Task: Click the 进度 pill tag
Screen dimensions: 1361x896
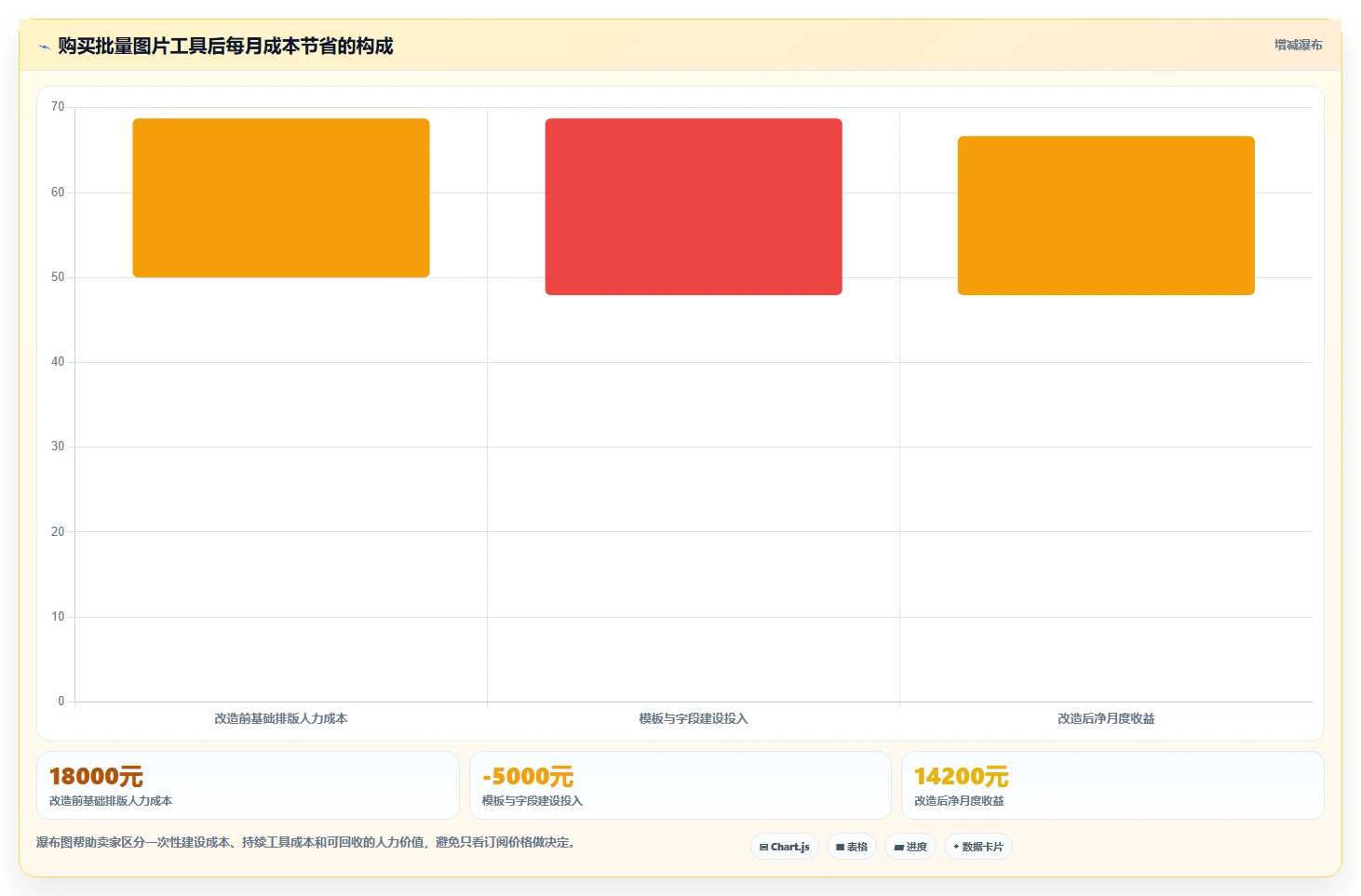Action: [910, 847]
